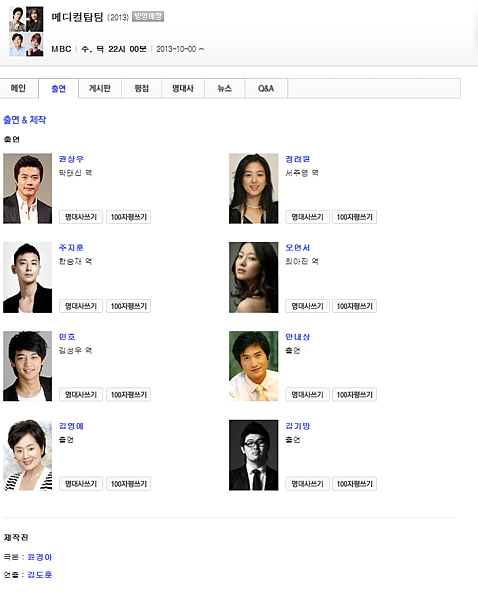Click 오연서's portrait photo
The width and height of the screenshot is (478, 600).
pyautogui.click(x=254, y=277)
